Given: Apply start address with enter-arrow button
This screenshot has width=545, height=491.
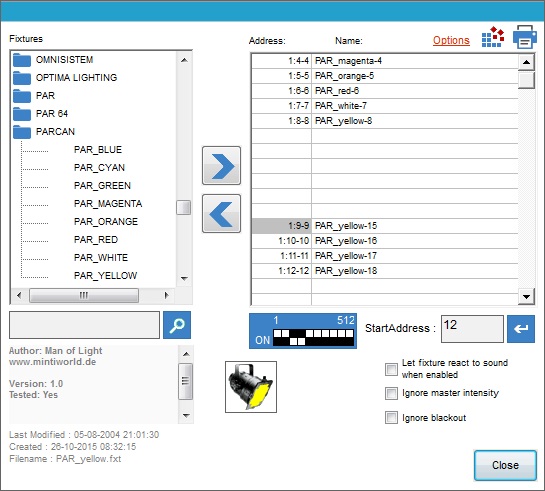Looking at the screenshot, I should [x=521, y=329].
